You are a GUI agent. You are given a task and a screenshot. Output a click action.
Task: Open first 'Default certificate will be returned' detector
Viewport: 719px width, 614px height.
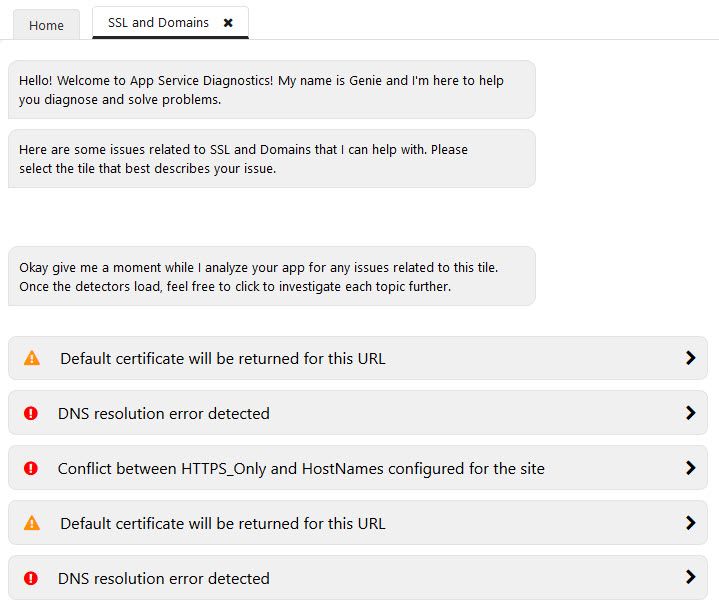[x=358, y=358]
